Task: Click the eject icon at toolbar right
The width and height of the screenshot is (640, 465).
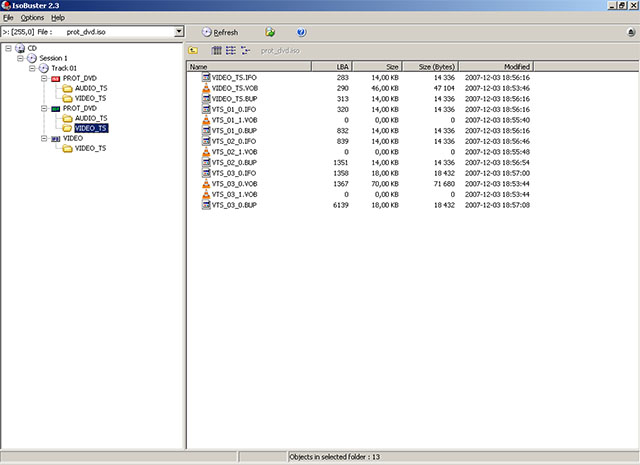Action: pos(631,32)
